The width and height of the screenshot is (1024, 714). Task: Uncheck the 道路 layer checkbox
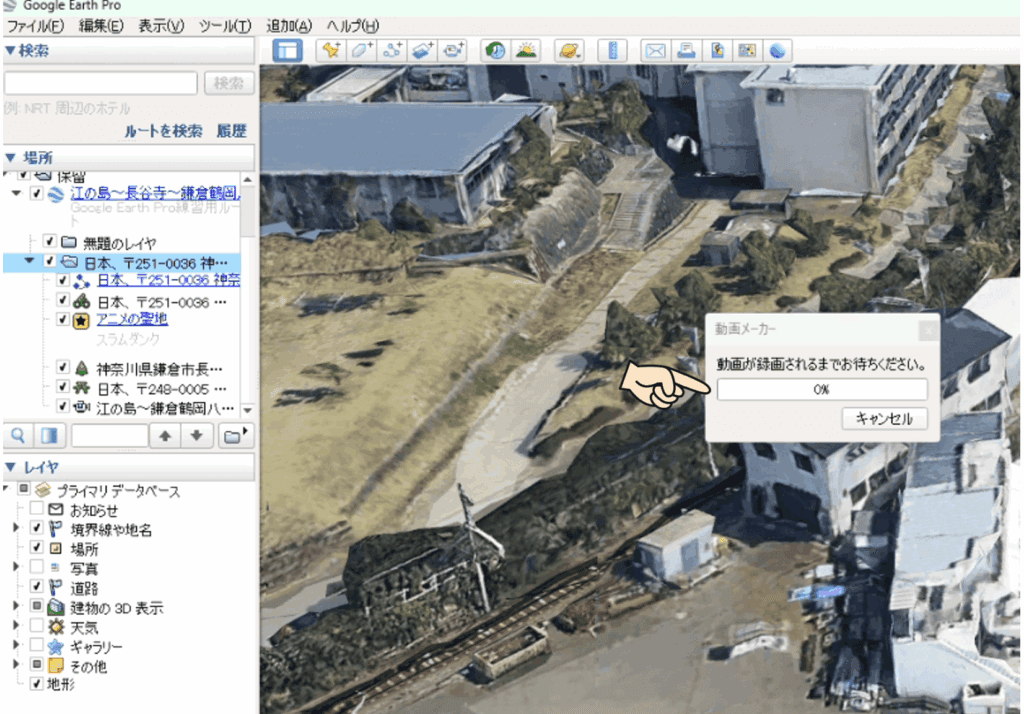pos(36,587)
